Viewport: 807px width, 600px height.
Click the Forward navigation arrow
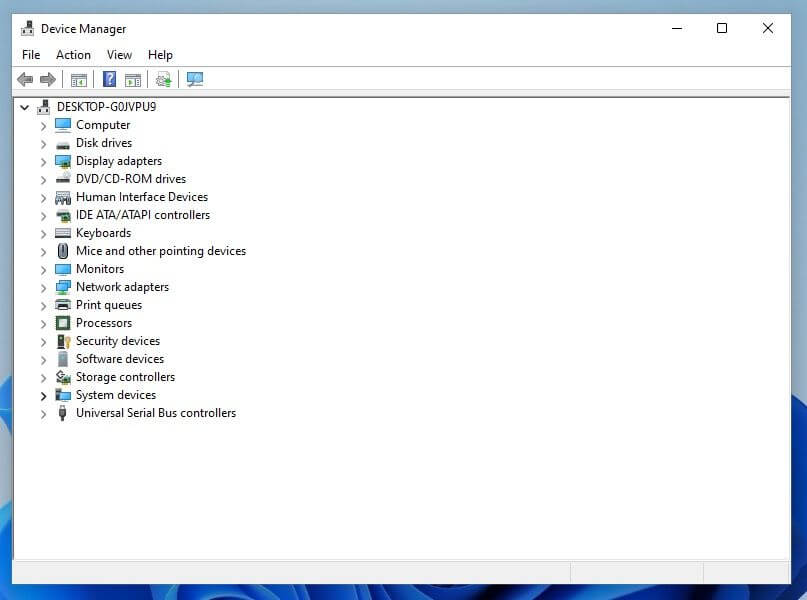point(47,79)
